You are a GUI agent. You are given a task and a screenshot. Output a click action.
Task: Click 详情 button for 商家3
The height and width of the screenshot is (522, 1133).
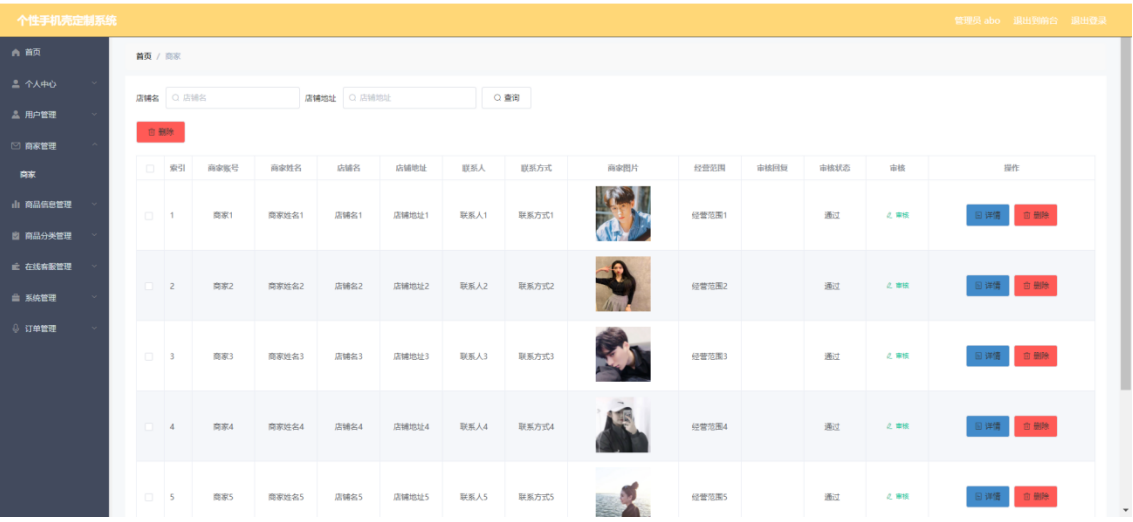[988, 356]
